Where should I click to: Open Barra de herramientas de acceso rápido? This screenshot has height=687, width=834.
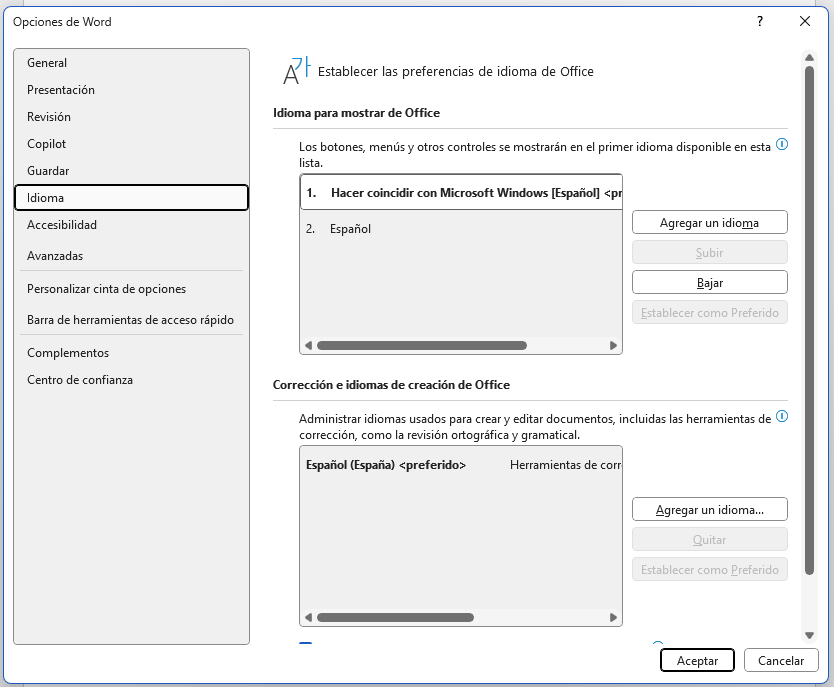click(x=131, y=320)
